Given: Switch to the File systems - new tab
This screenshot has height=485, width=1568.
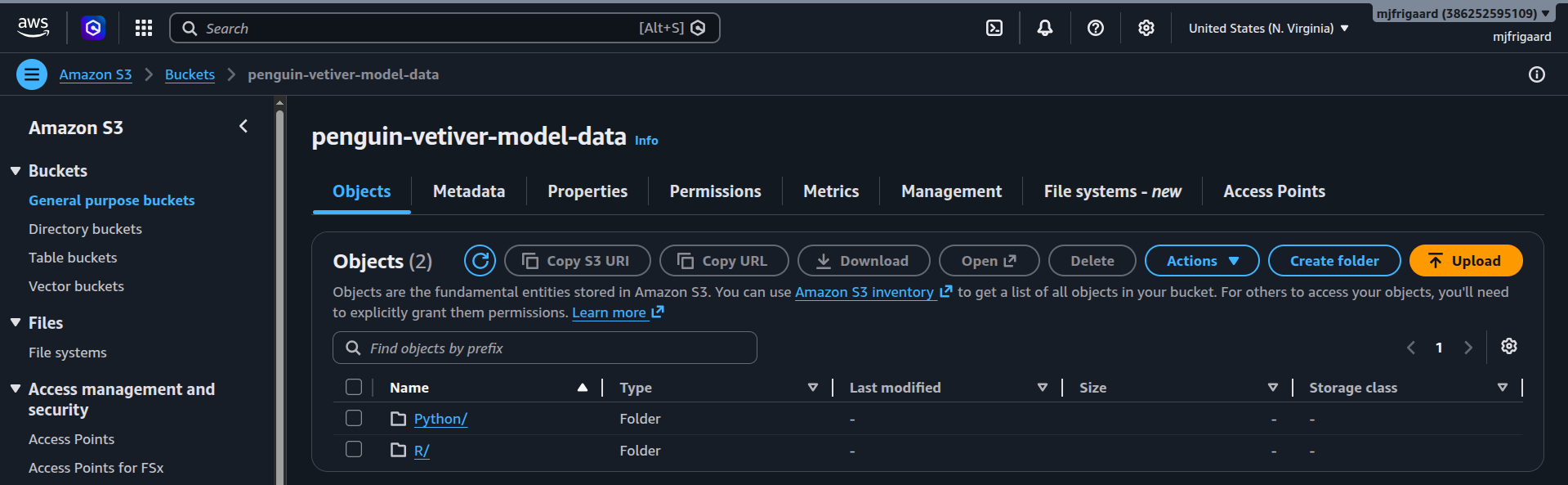Looking at the screenshot, I should point(1113,191).
